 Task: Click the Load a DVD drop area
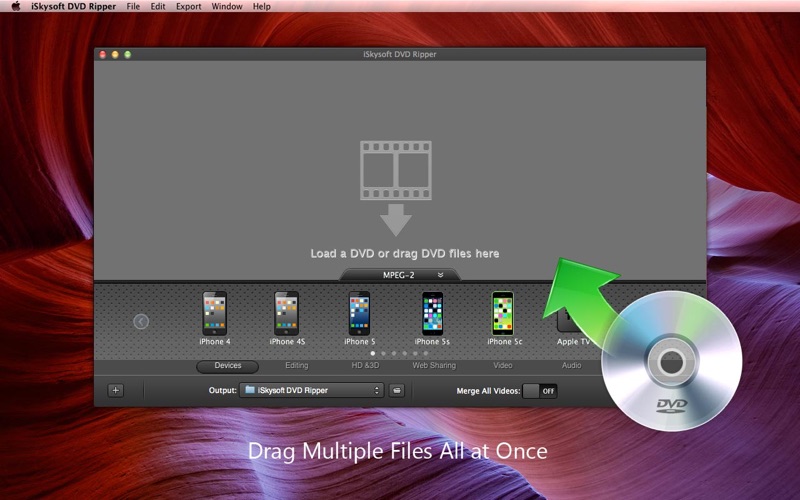click(x=400, y=200)
